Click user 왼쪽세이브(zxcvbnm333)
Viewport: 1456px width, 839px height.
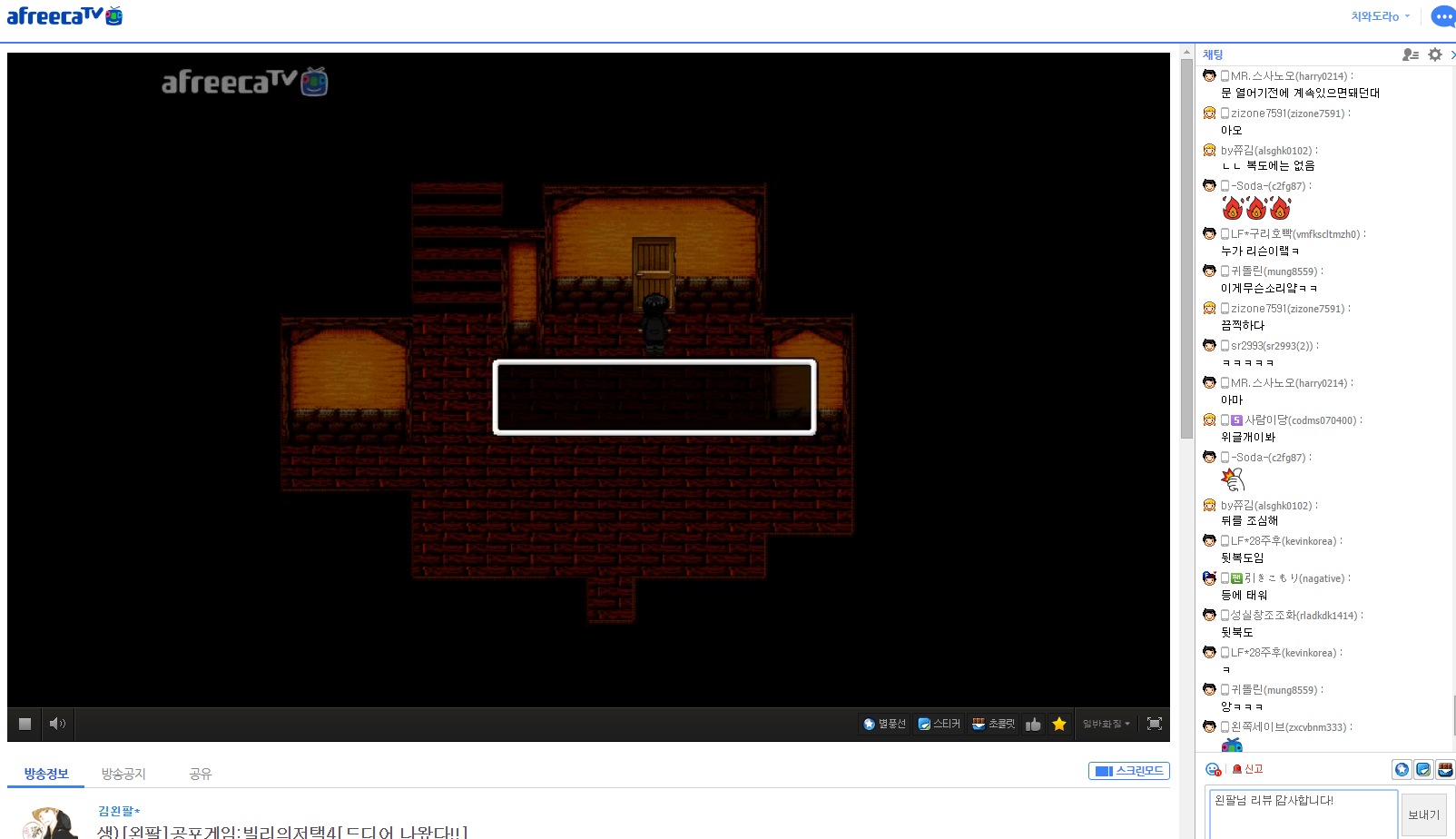[1289, 727]
